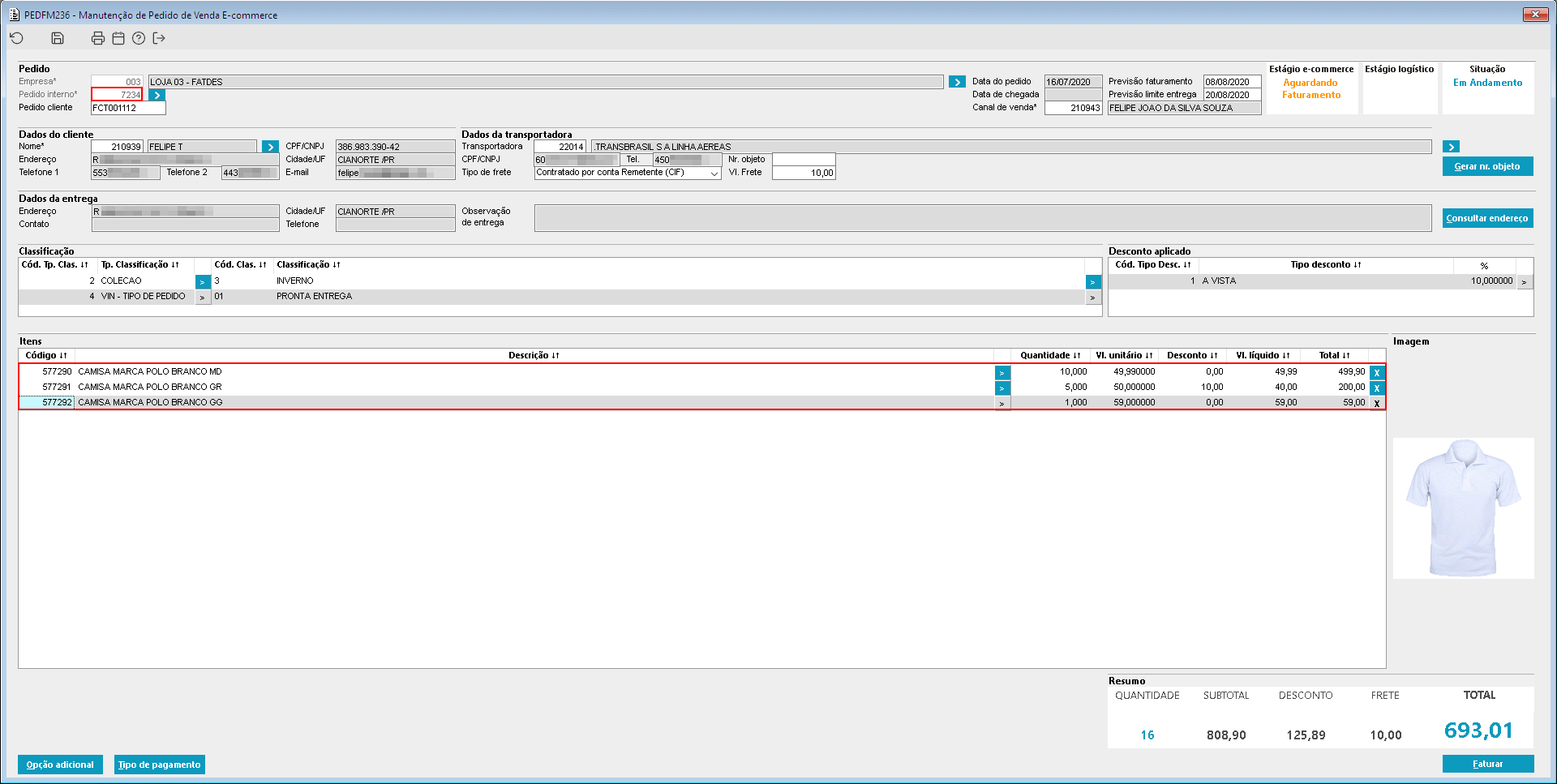The image size is (1557, 784).
Task: Sort items by Desconto column
Action: pyautogui.click(x=1192, y=355)
